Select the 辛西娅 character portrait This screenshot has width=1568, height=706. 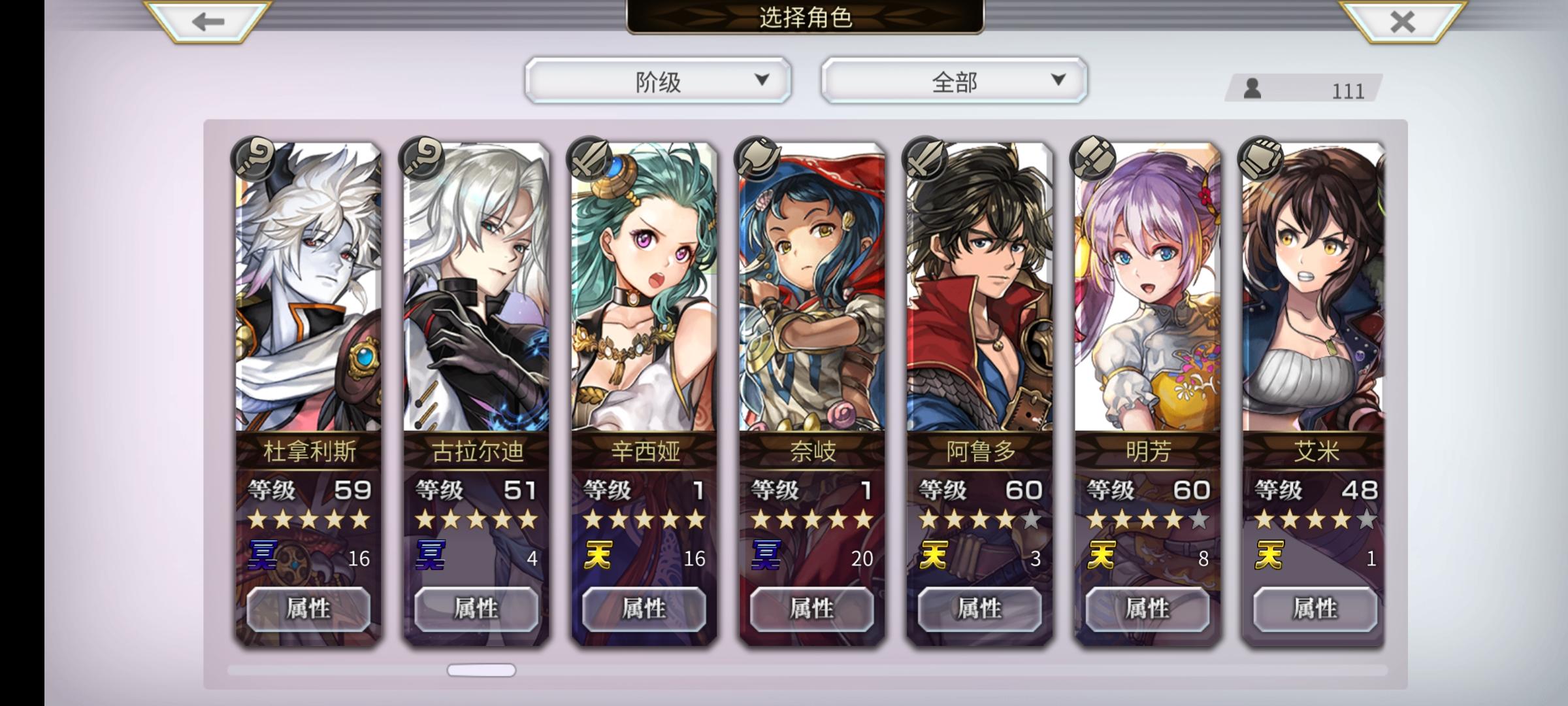(x=644, y=288)
